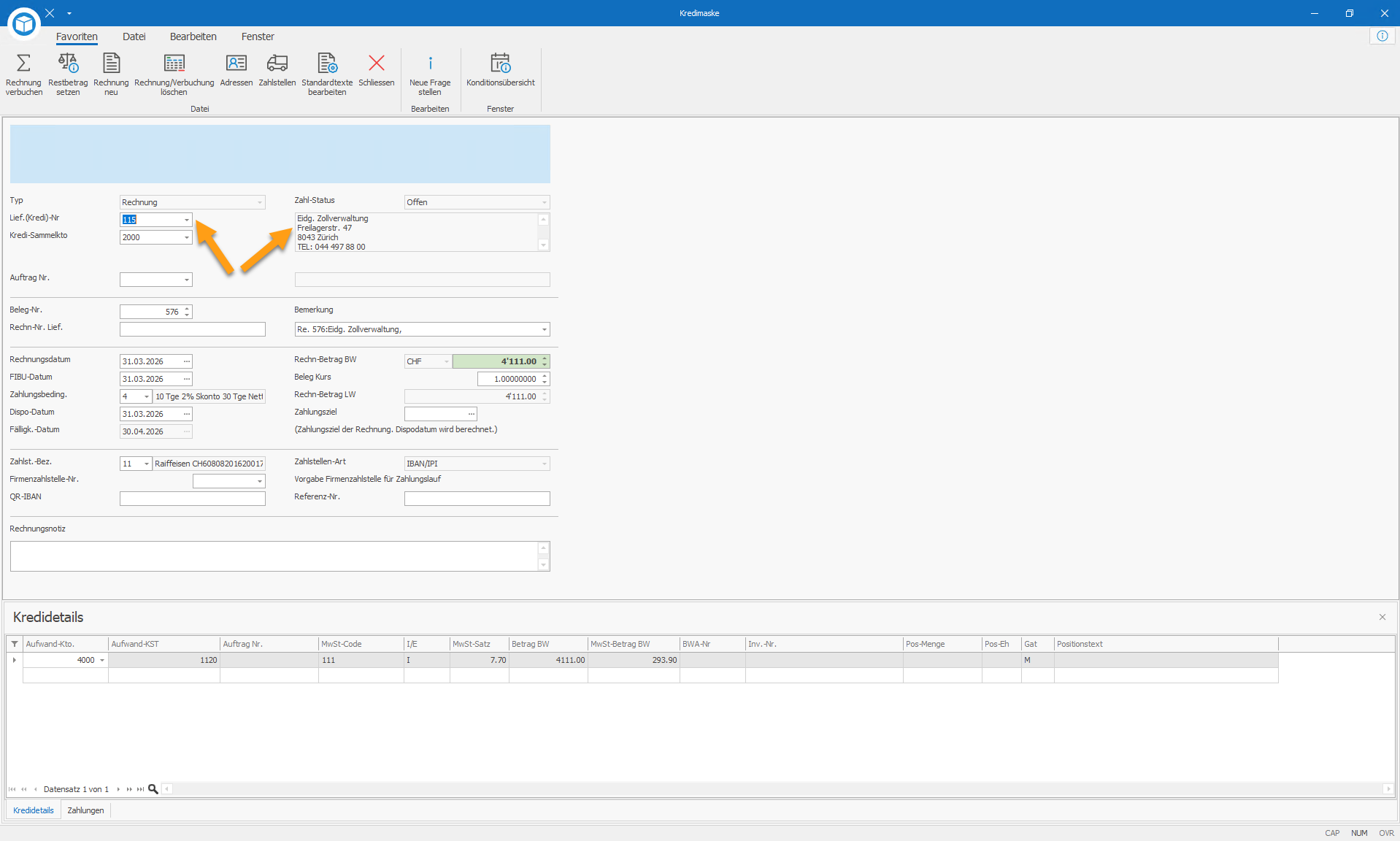The image size is (1400, 841).
Task: Expand the Zahlungsbeding. code dropdown
Action: click(146, 396)
